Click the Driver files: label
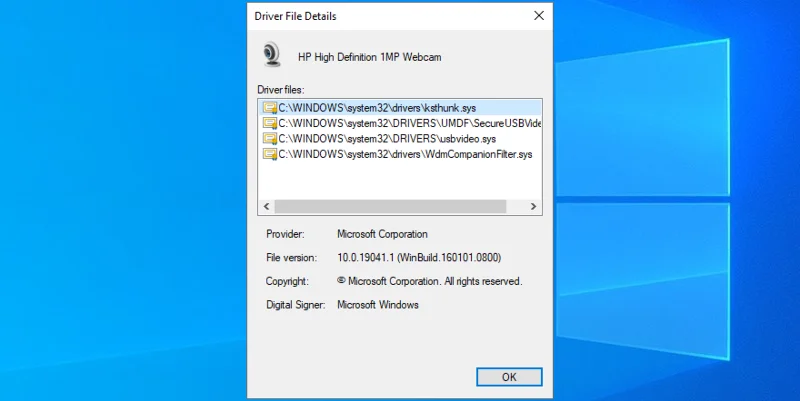This screenshot has width=800, height=401. (x=281, y=90)
